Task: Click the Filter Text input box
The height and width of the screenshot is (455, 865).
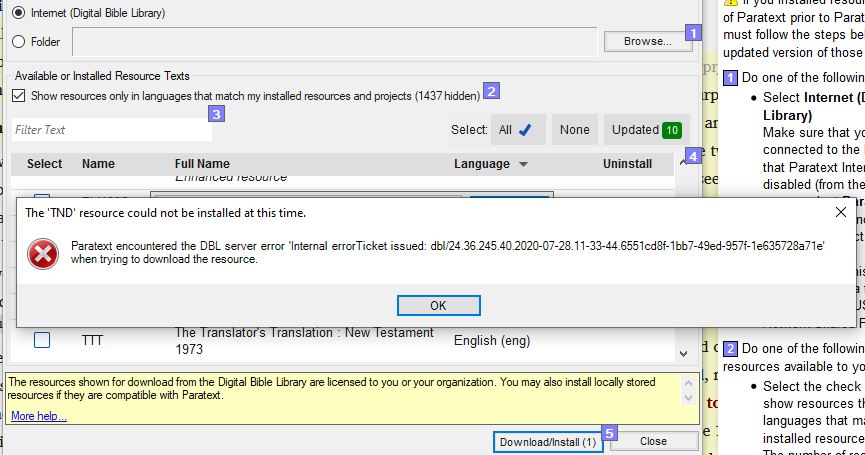Action: (111, 130)
